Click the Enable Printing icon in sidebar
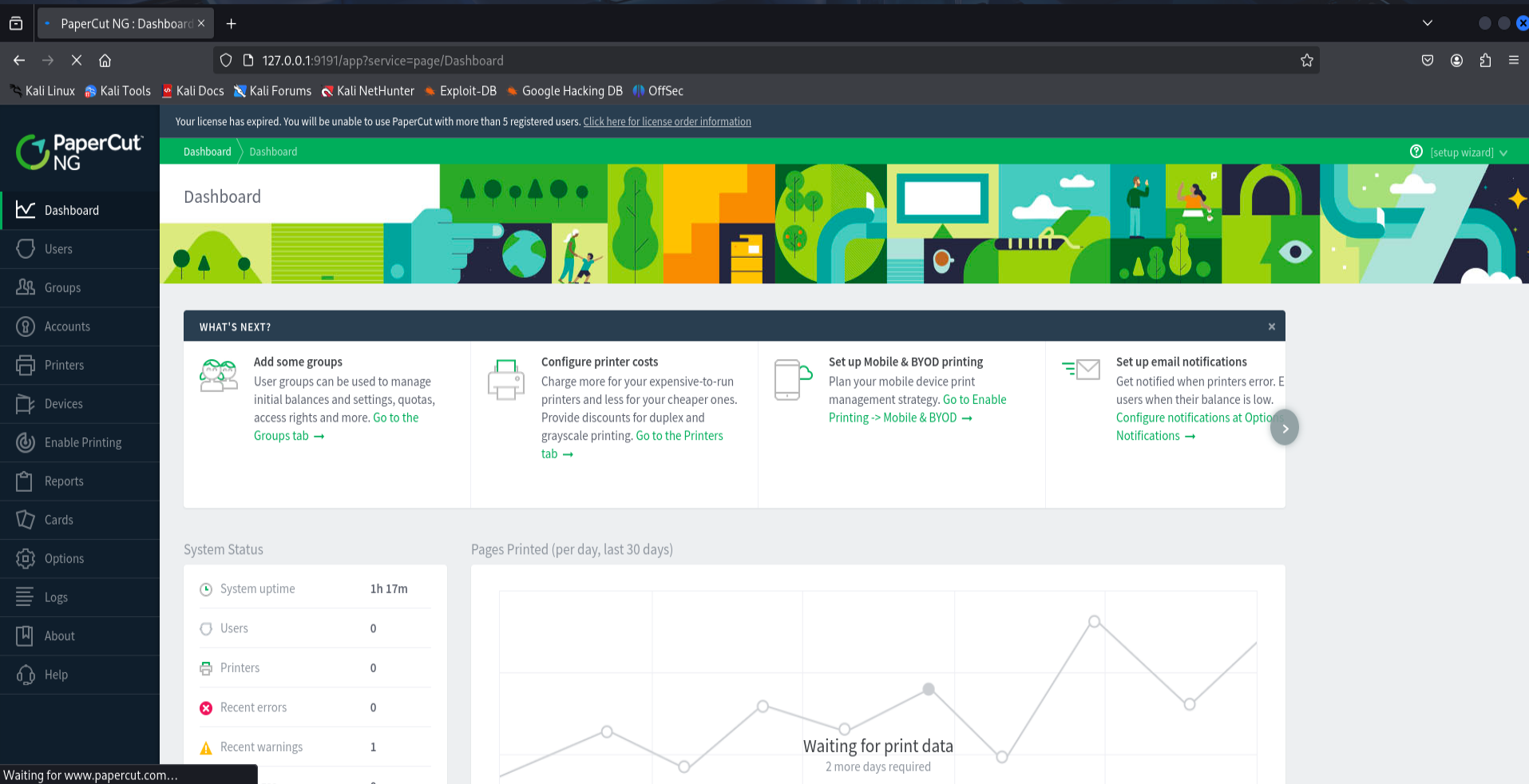1529x784 pixels. (x=26, y=442)
